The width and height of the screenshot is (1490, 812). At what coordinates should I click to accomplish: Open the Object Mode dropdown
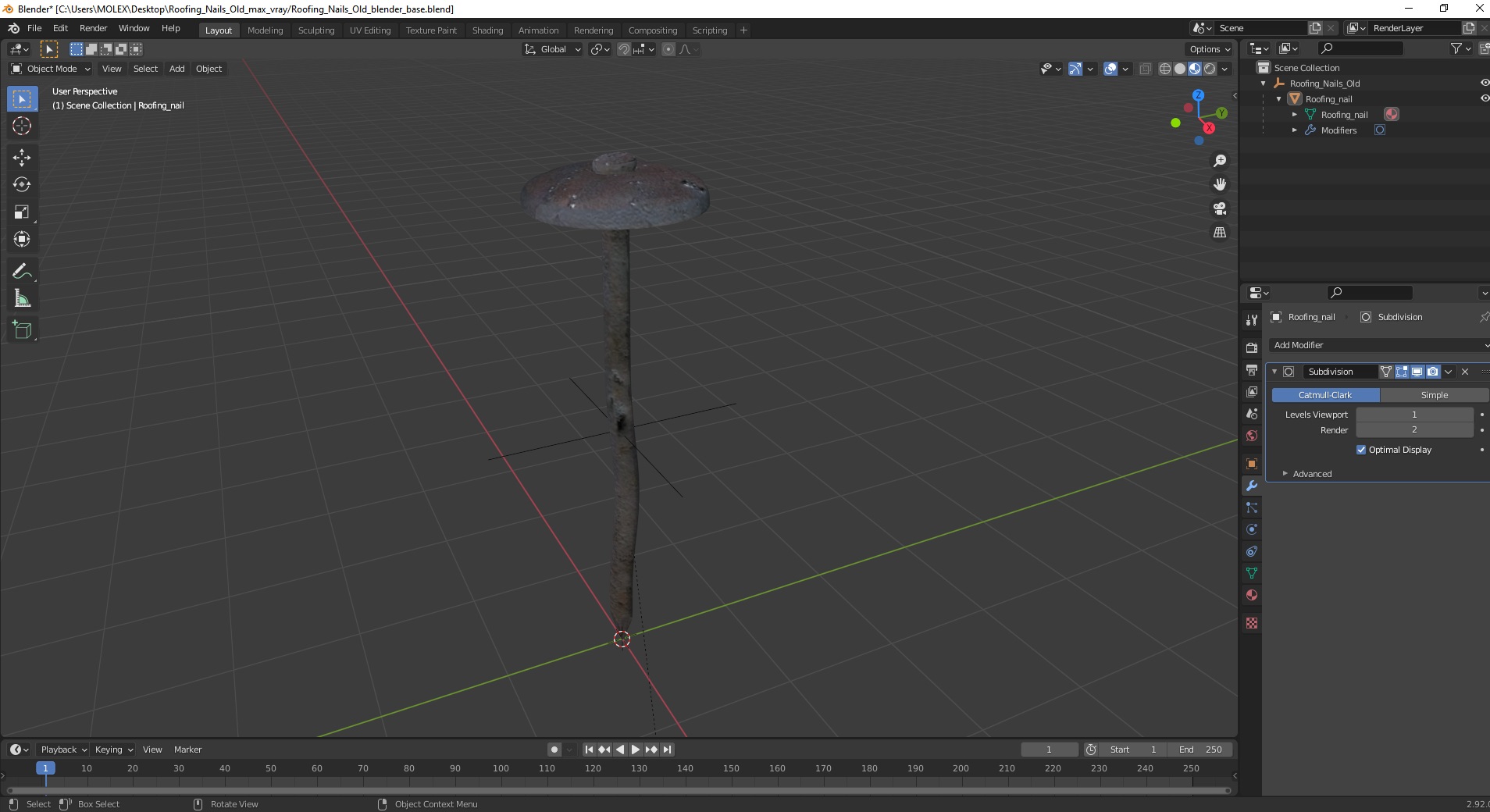coord(51,69)
